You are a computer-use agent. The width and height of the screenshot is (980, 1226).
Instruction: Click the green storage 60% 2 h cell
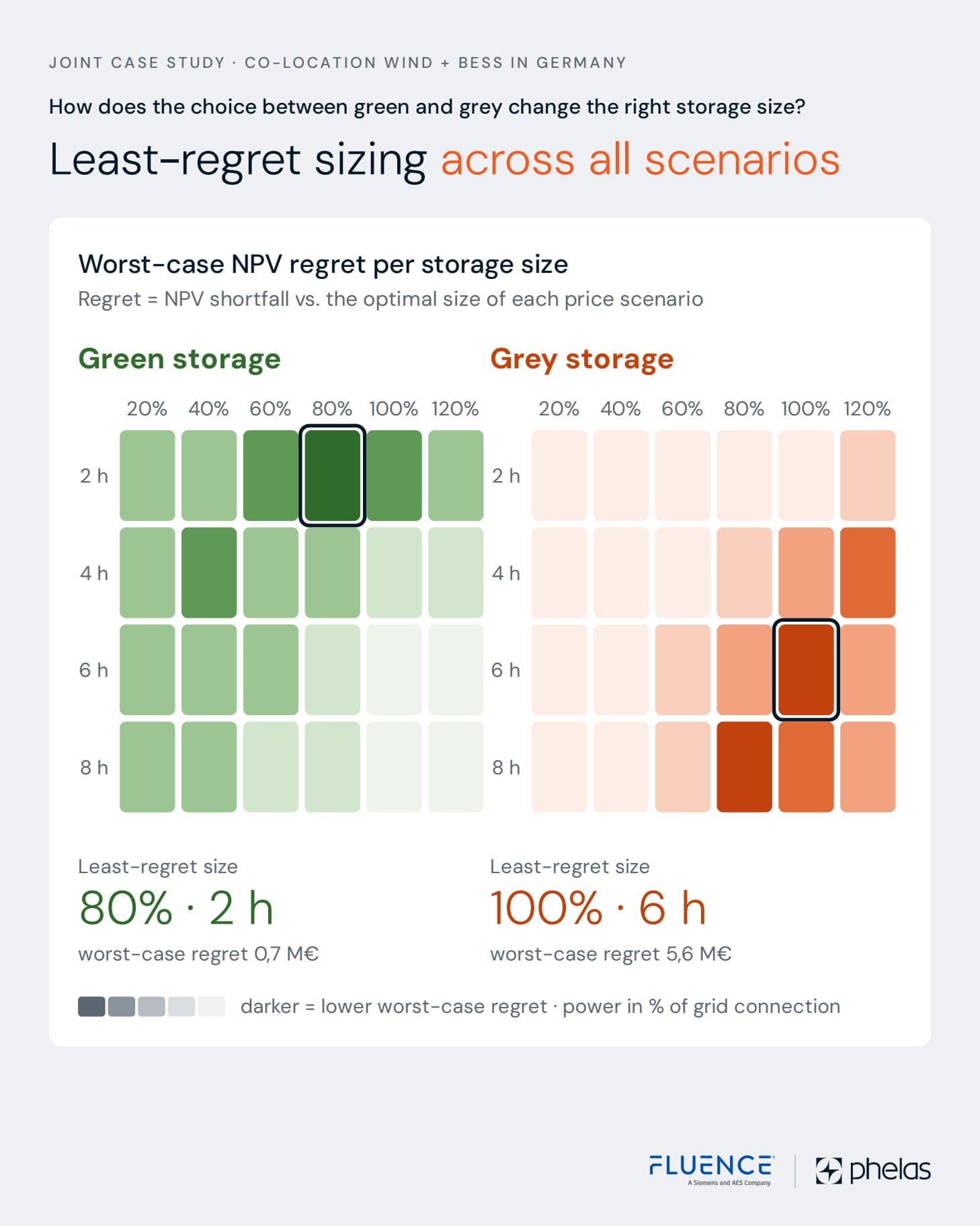coord(271,475)
